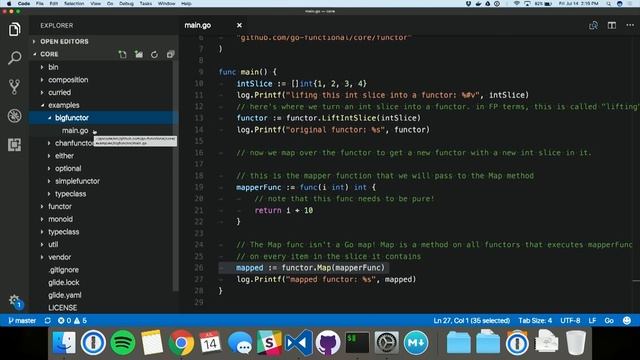Split the editor

point(611,25)
